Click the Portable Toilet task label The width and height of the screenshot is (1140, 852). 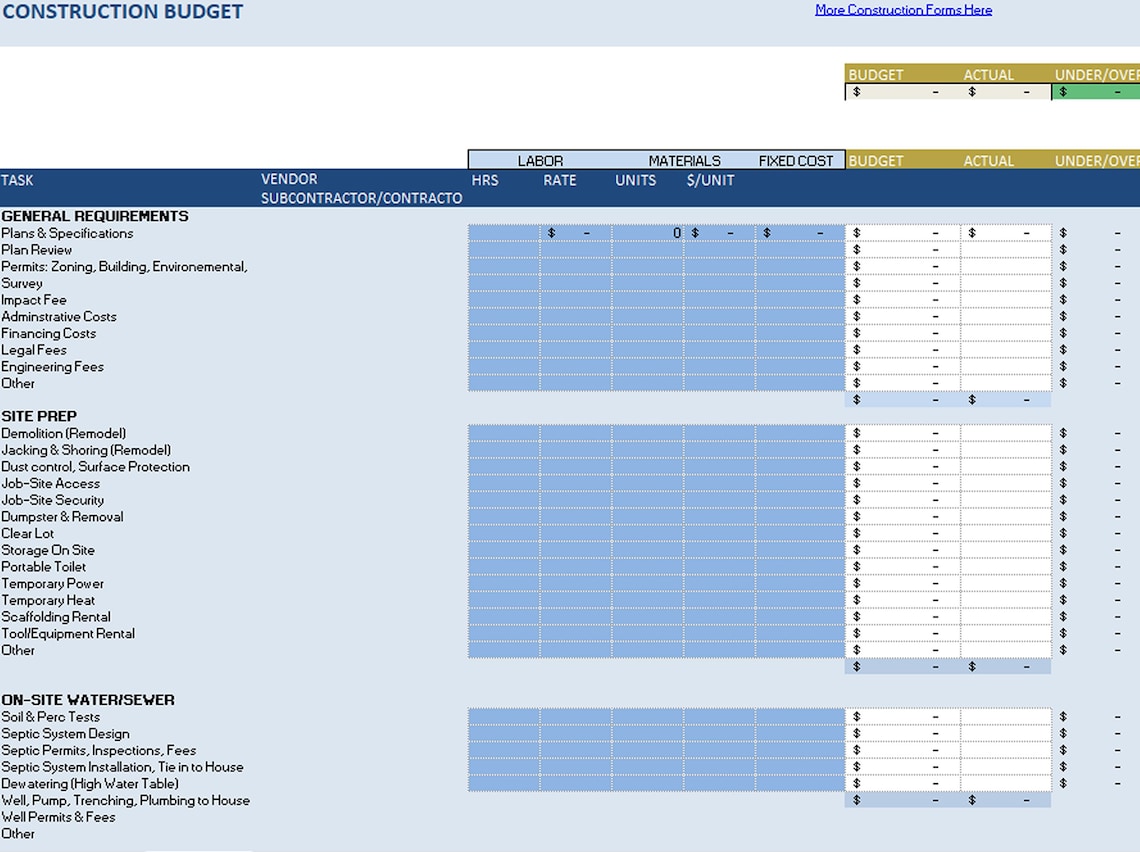[43, 567]
